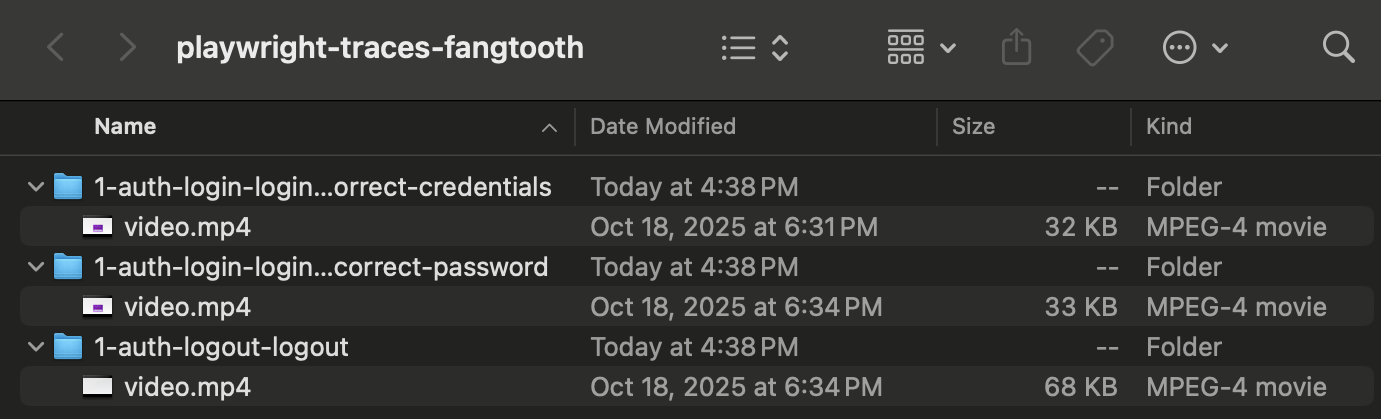Open the Group By grid dropdown

point(920,47)
